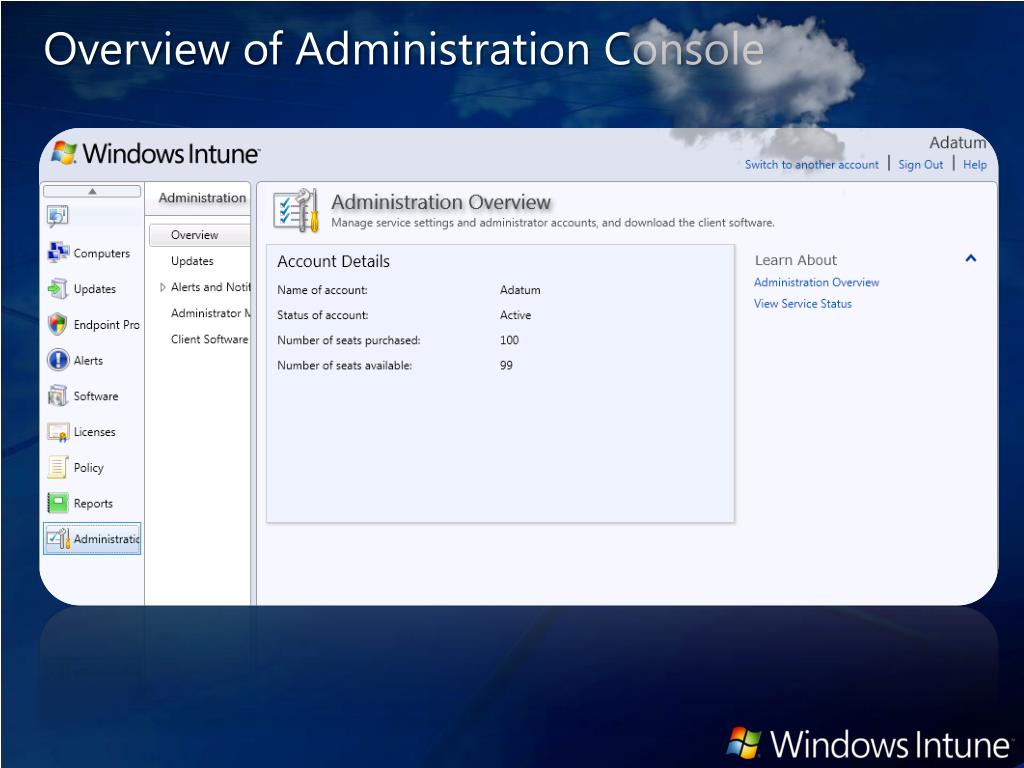Collapse the Learn About section chevron
1024x768 pixels.
[970, 259]
